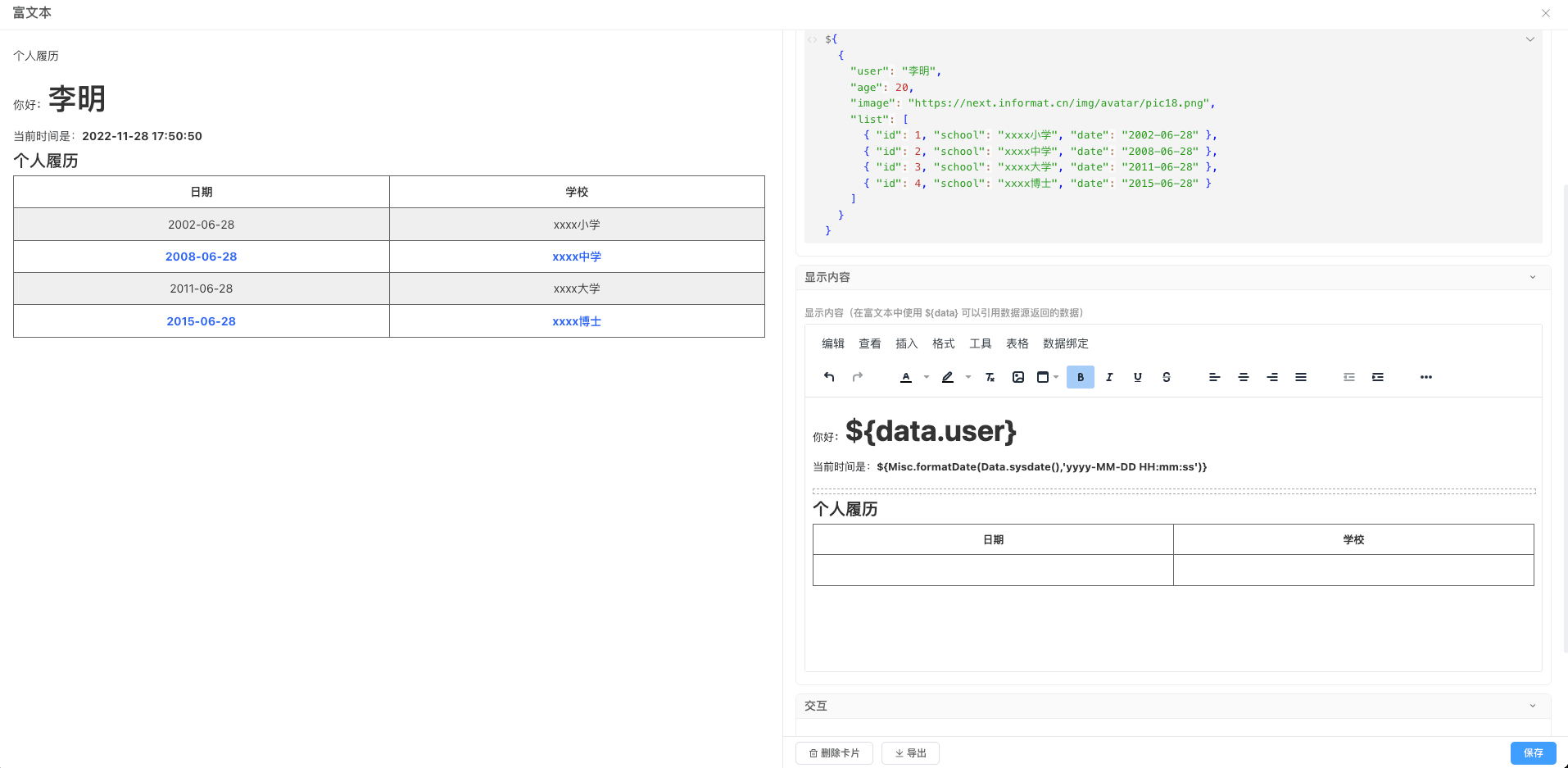The image size is (1568, 768).
Task: Click the align center icon
Action: [x=1244, y=377]
